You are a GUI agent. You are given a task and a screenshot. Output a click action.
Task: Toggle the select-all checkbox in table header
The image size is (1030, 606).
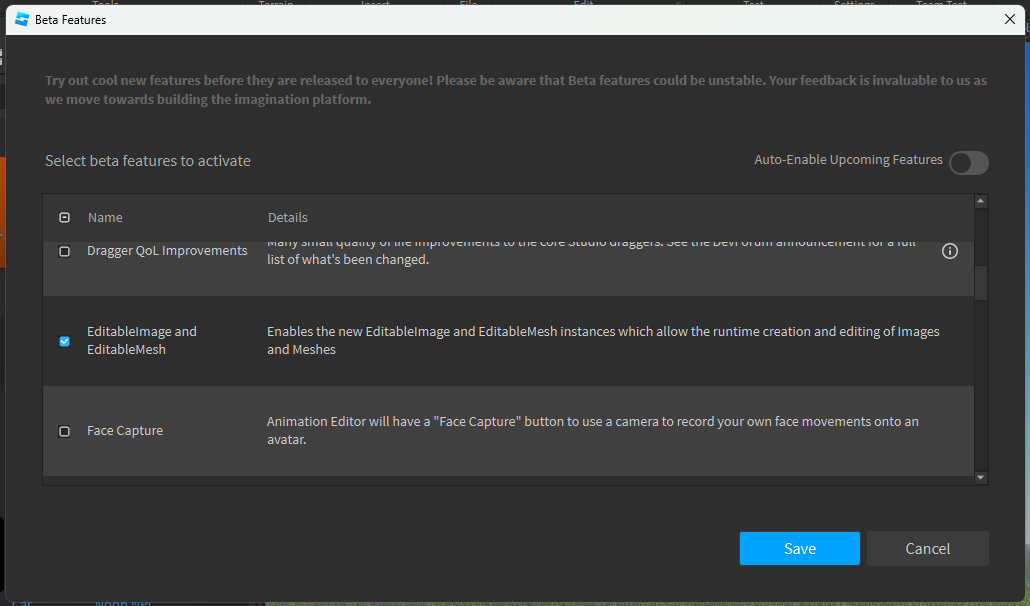[x=65, y=218]
